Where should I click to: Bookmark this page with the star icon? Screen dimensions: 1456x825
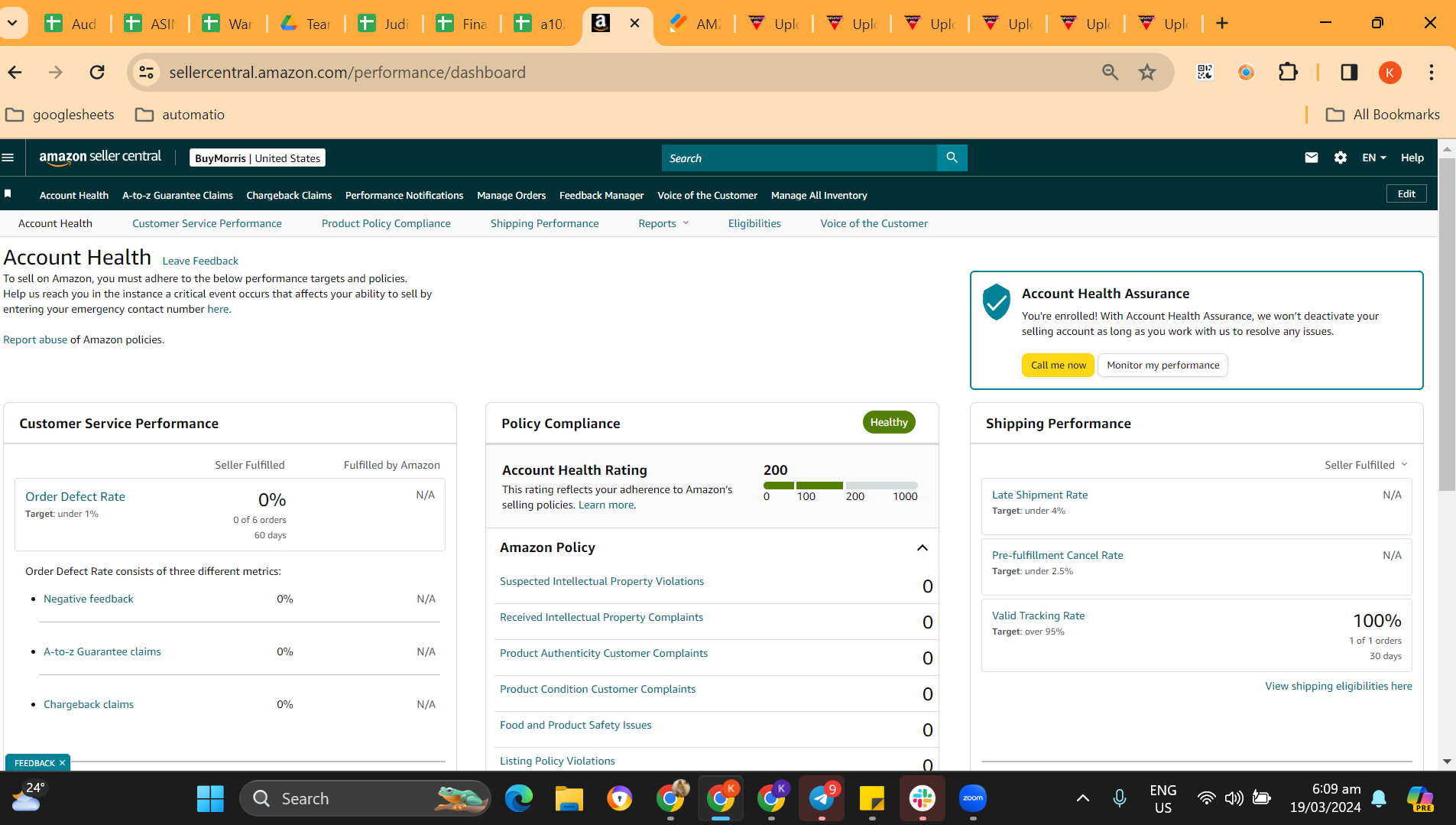coord(1147,72)
